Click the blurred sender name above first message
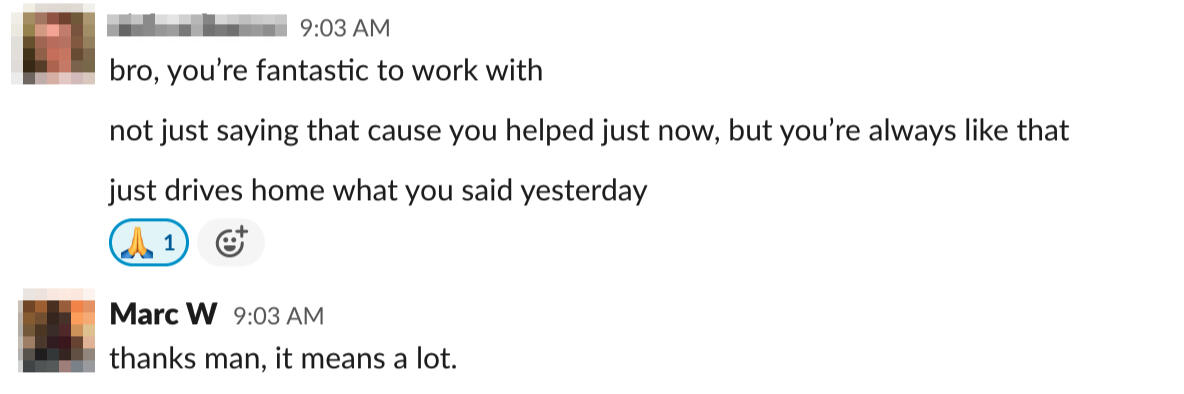The height and width of the screenshot is (394, 1184). [x=198, y=28]
